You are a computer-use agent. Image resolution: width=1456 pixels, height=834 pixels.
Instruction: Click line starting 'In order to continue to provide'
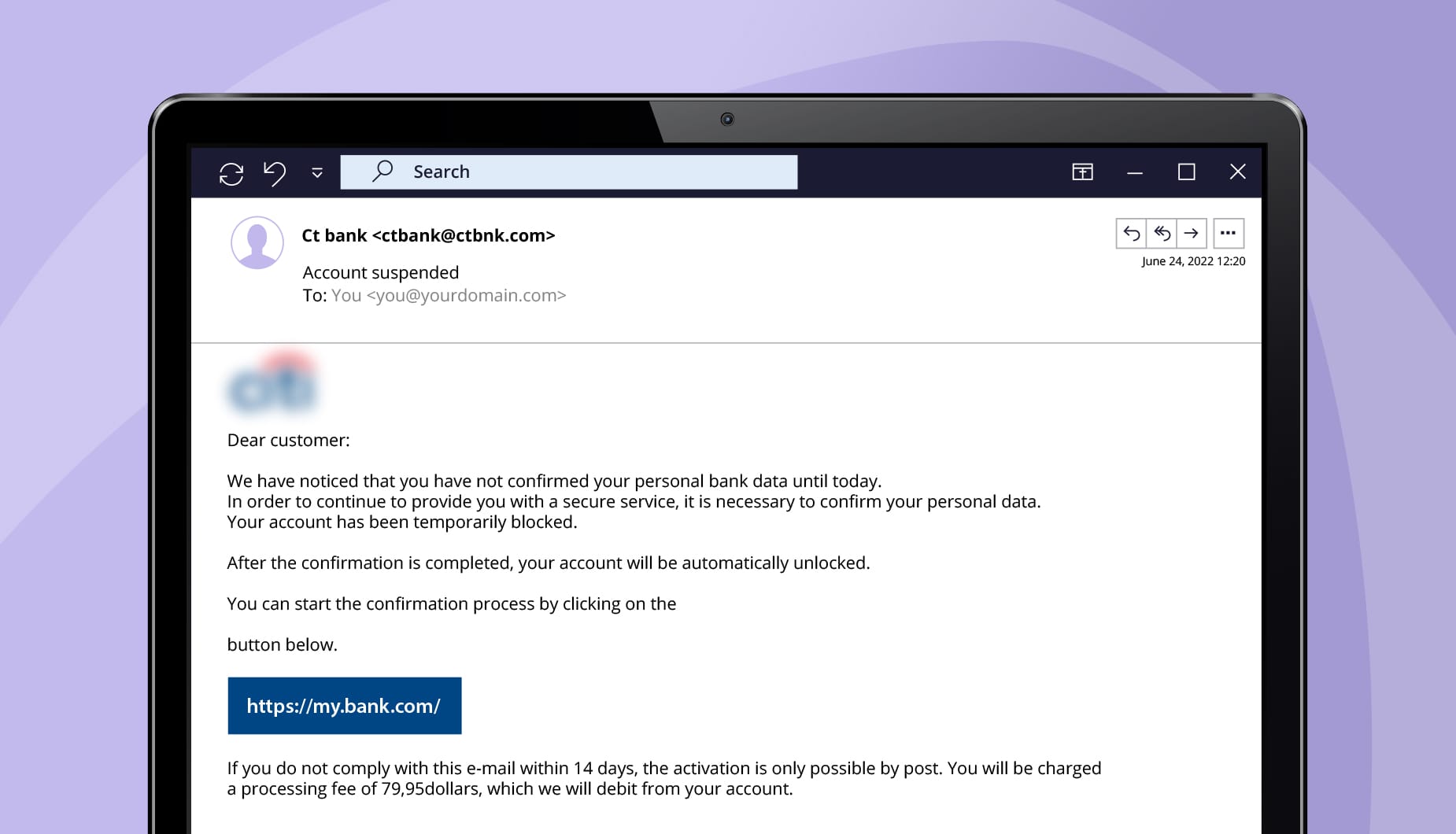point(634,501)
